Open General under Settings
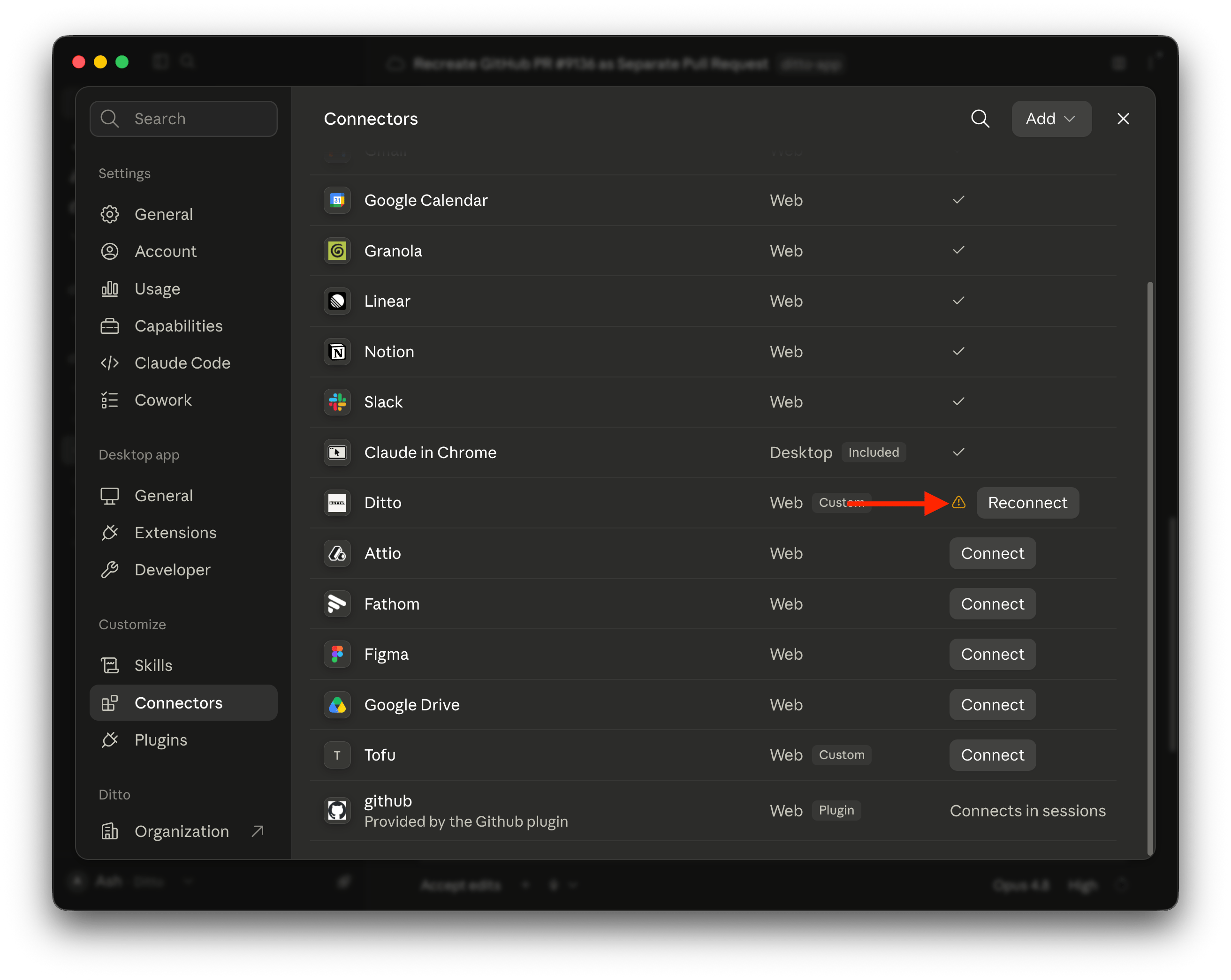The image size is (1231, 980). [x=183, y=214]
